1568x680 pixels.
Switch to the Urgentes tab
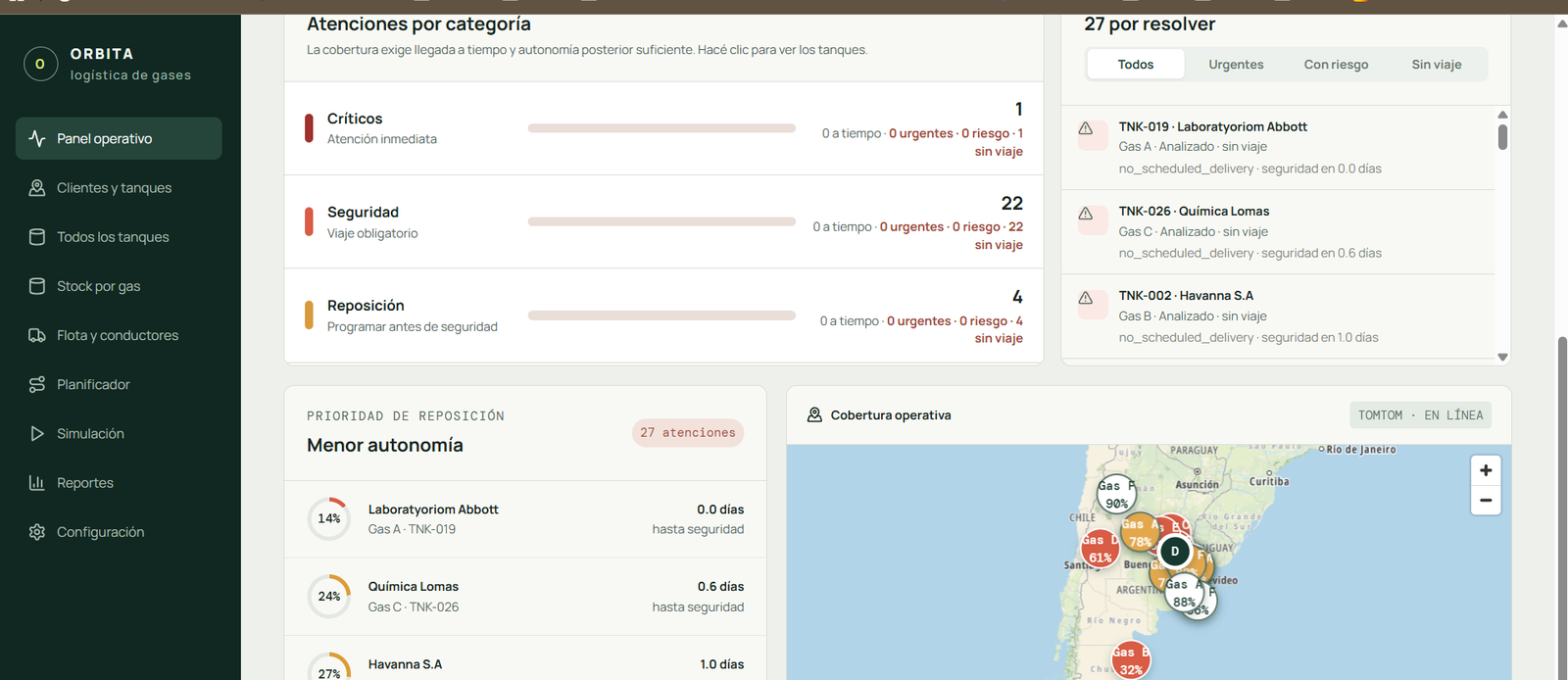tap(1236, 64)
